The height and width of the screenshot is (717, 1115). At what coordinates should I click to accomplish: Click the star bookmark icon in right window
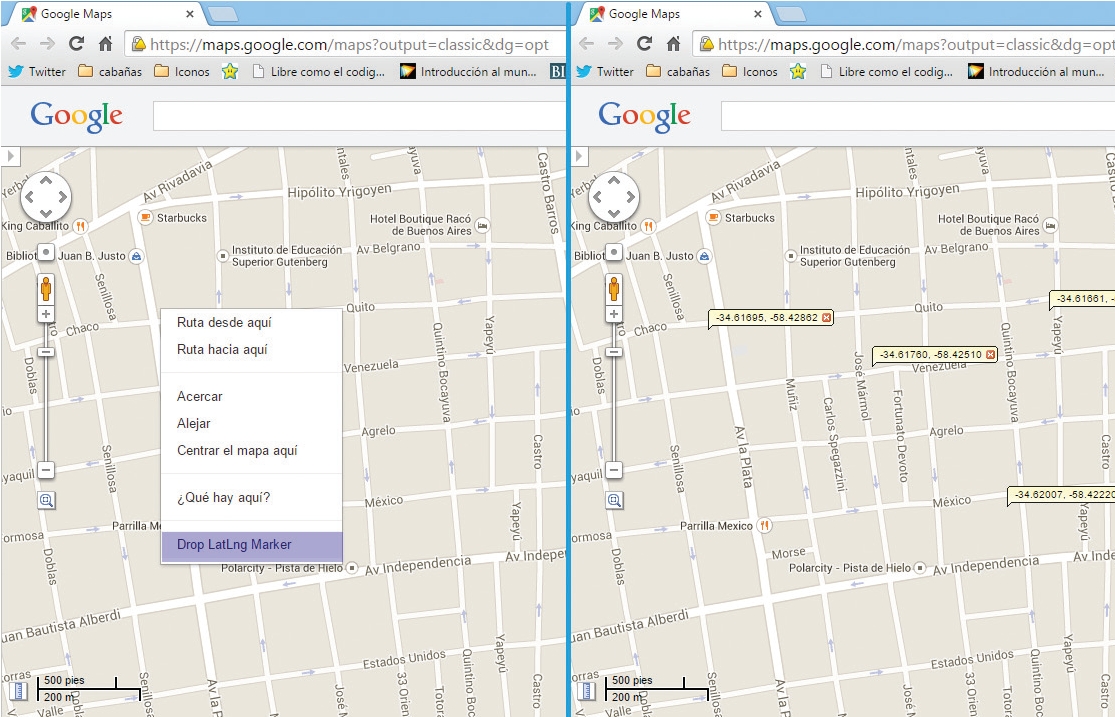click(x=798, y=71)
